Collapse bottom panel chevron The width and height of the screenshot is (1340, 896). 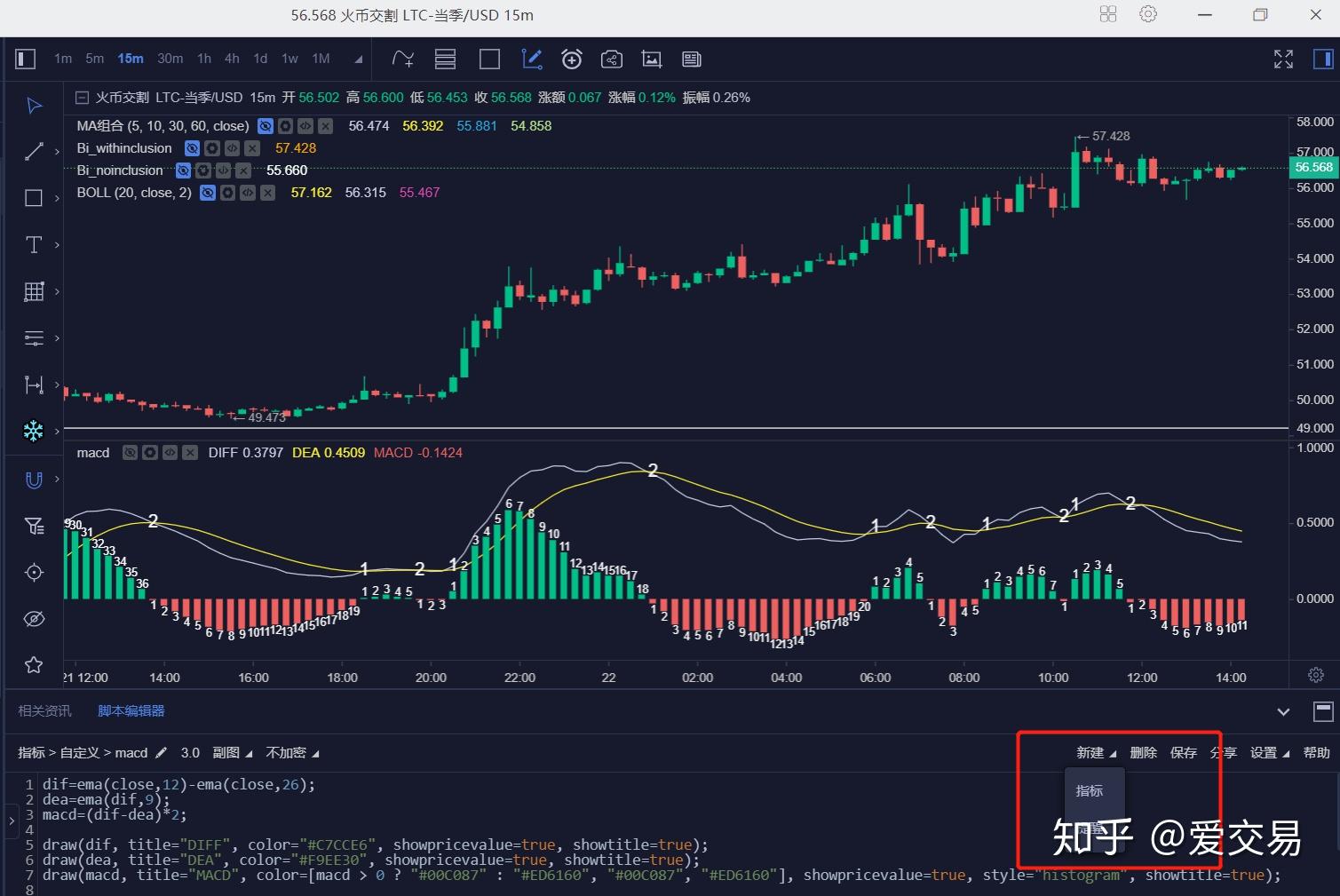point(1283,711)
